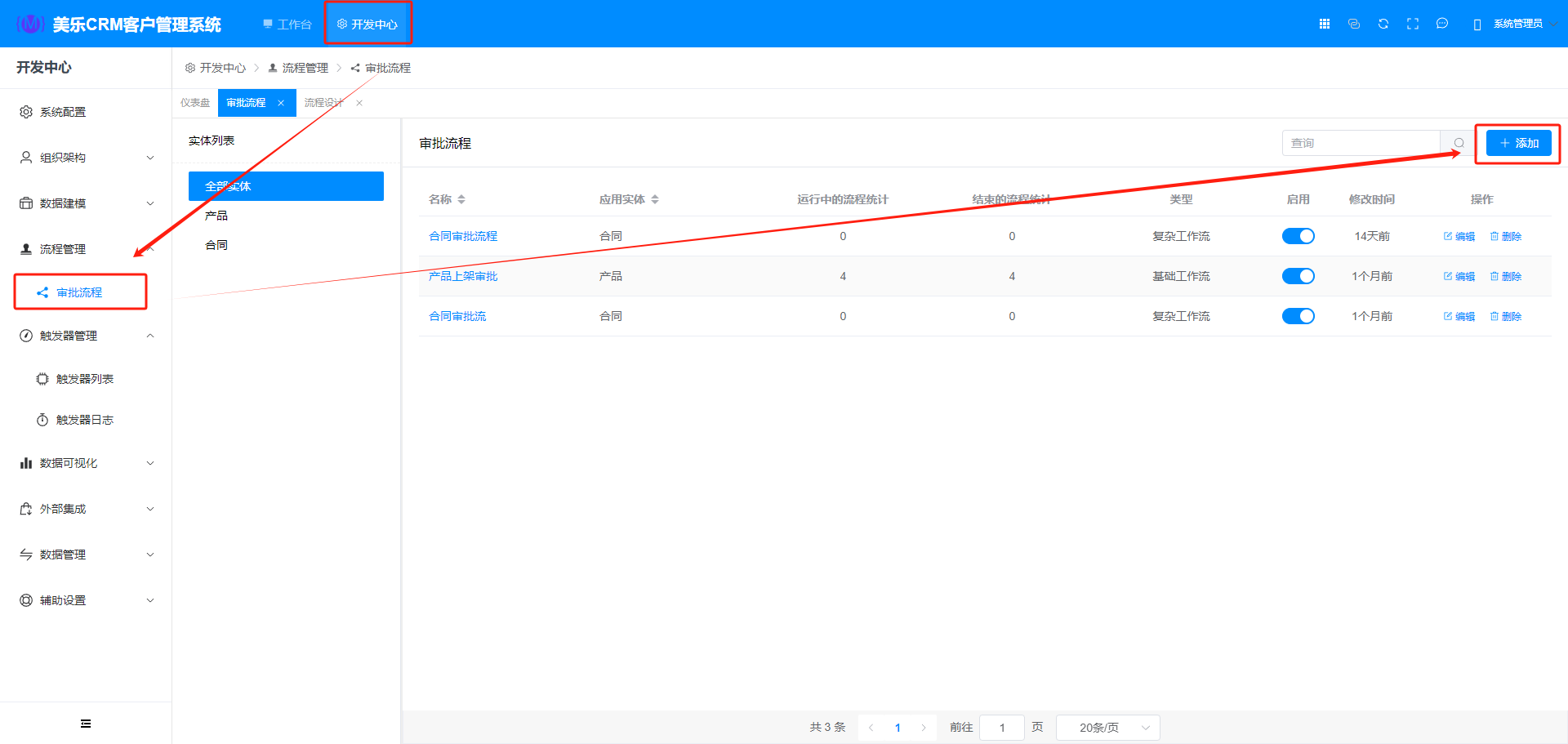The image size is (1568, 744).
Task: Close the 审批流程 tab
Action: click(281, 103)
